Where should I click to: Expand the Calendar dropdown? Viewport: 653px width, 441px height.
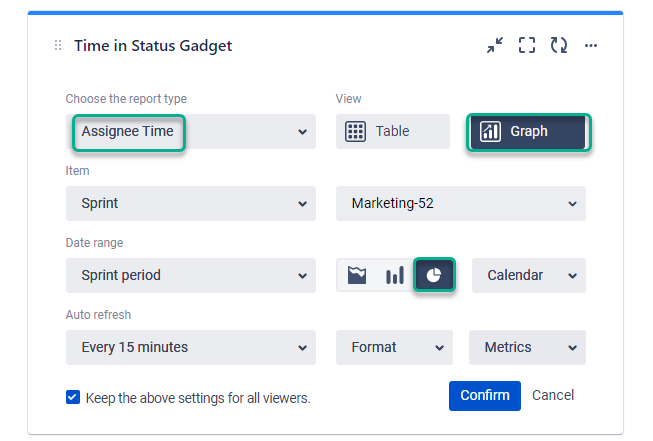click(528, 275)
